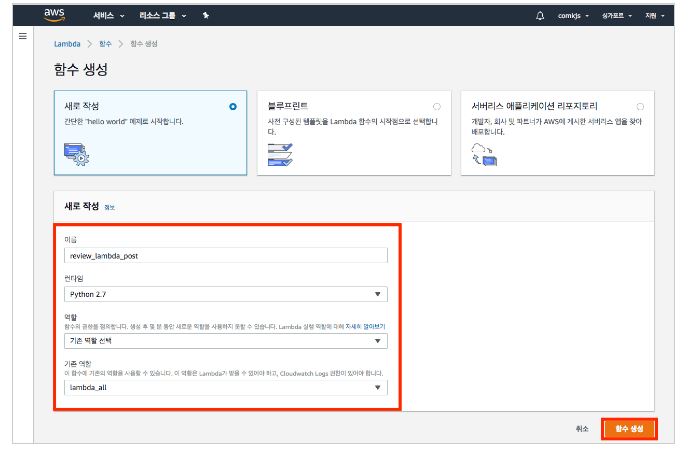The image size is (689, 457).
Task: Click the notification bell icon
Action: click(540, 16)
